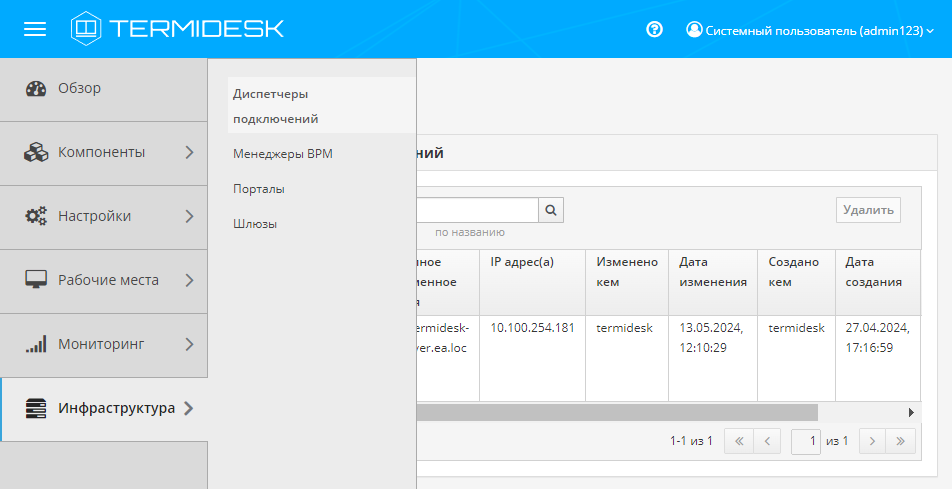This screenshot has width=952, height=489.
Task: Expand the Компоненты sidebar section
Action: click(x=103, y=152)
